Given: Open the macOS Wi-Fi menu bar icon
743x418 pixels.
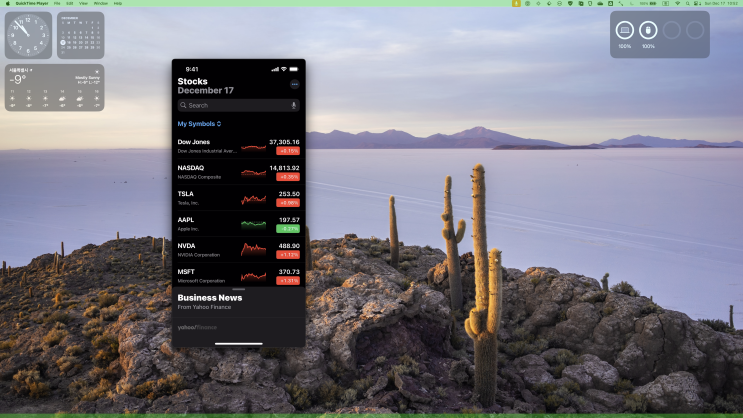Looking at the screenshot, I should click(678, 3).
